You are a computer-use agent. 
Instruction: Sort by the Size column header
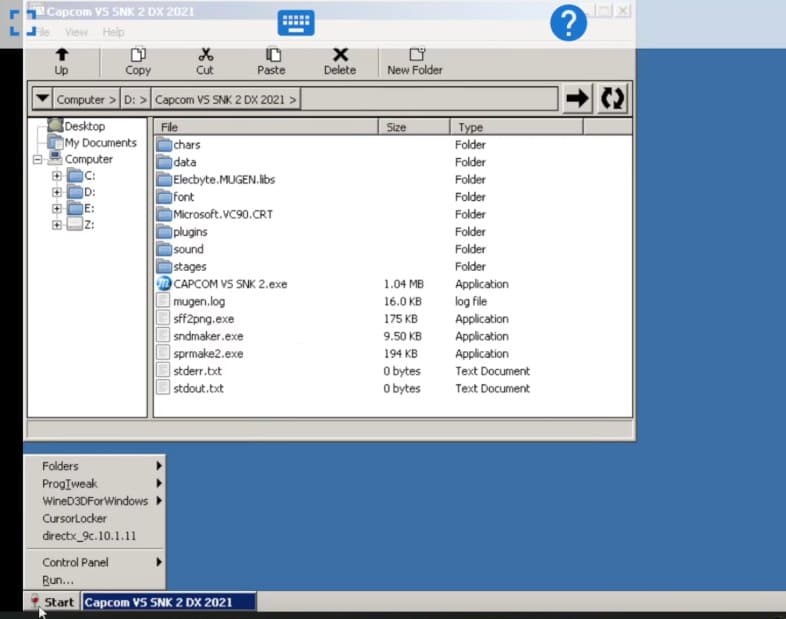click(414, 127)
